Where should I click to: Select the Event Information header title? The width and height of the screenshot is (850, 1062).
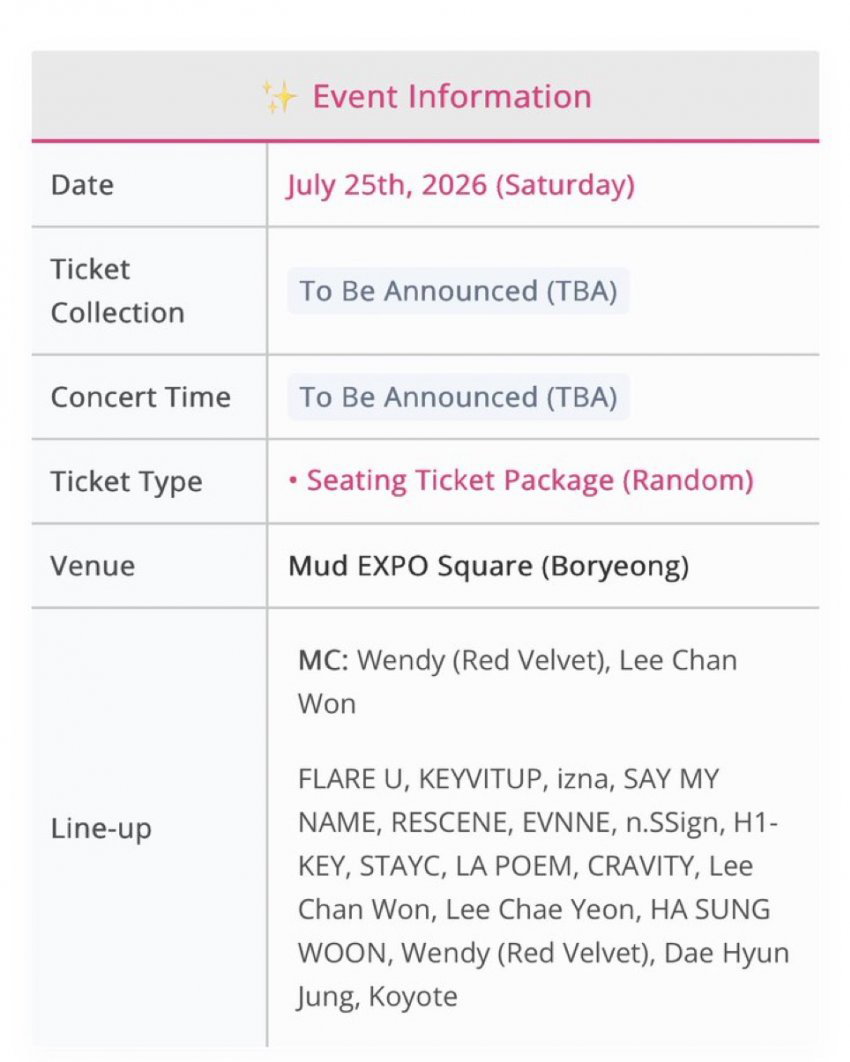point(452,96)
